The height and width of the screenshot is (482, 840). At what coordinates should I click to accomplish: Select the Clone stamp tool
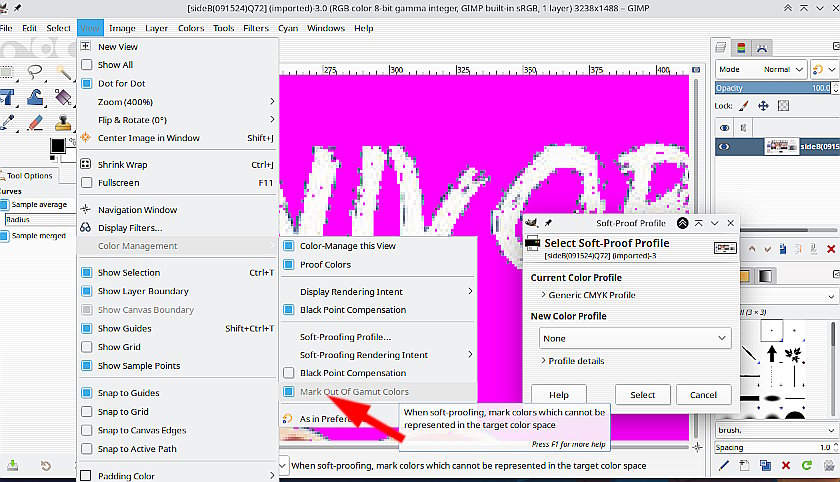click(x=63, y=123)
